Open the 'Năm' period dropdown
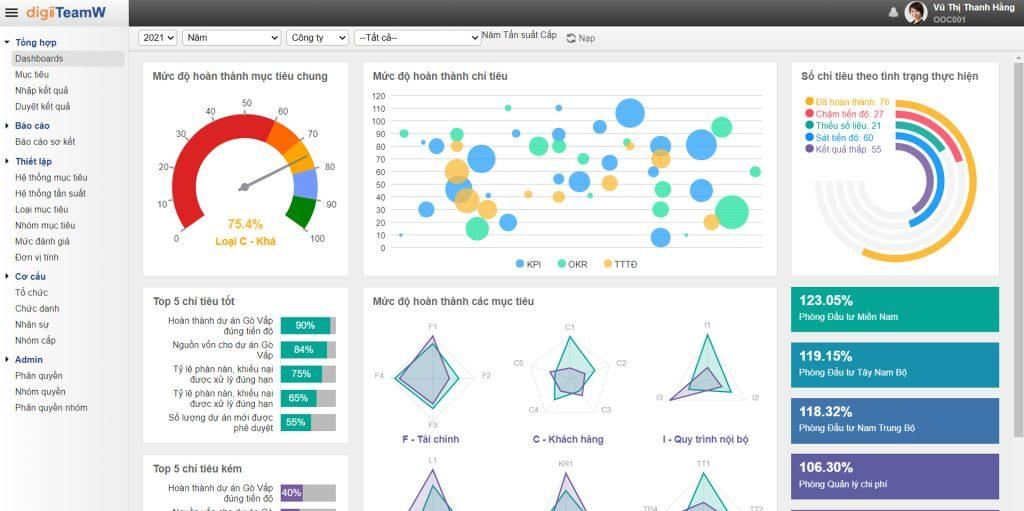1024x511 pixels. [x=232, y=38]
